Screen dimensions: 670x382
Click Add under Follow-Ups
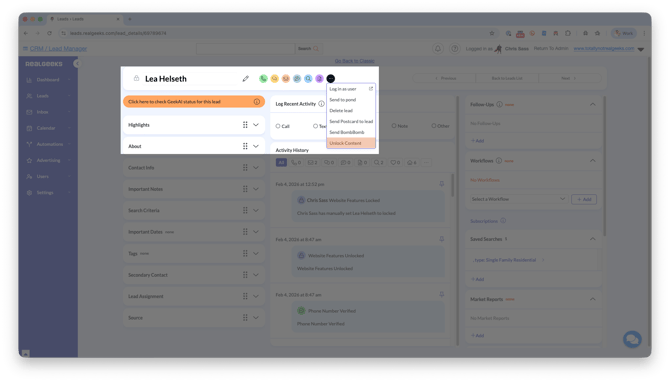[478, 141]
